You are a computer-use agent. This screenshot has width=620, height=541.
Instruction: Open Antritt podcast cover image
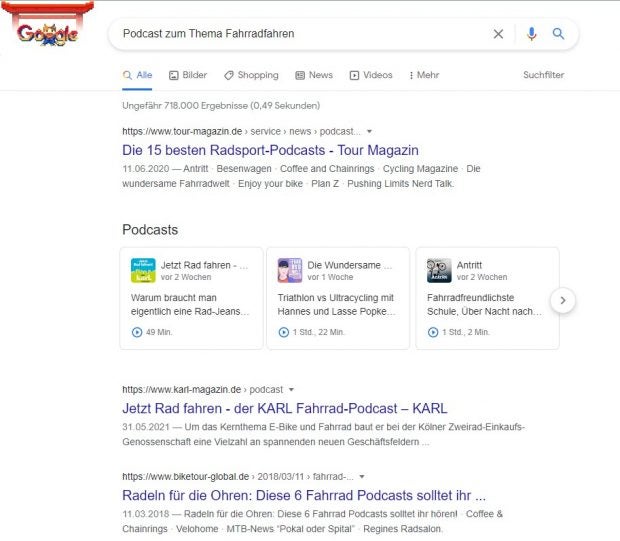(x=439, y=270)
